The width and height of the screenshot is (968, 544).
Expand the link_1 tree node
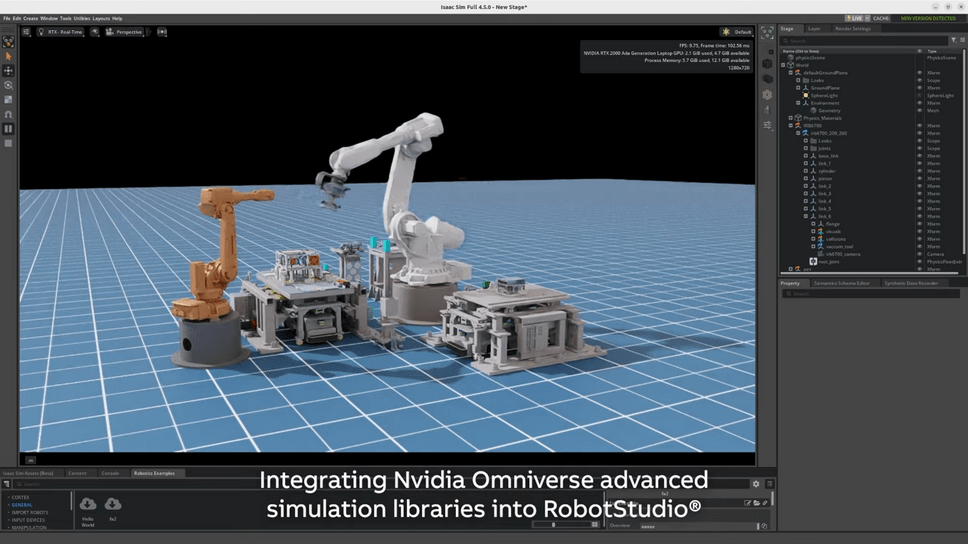pyautogui.click(x=806, y=164)
